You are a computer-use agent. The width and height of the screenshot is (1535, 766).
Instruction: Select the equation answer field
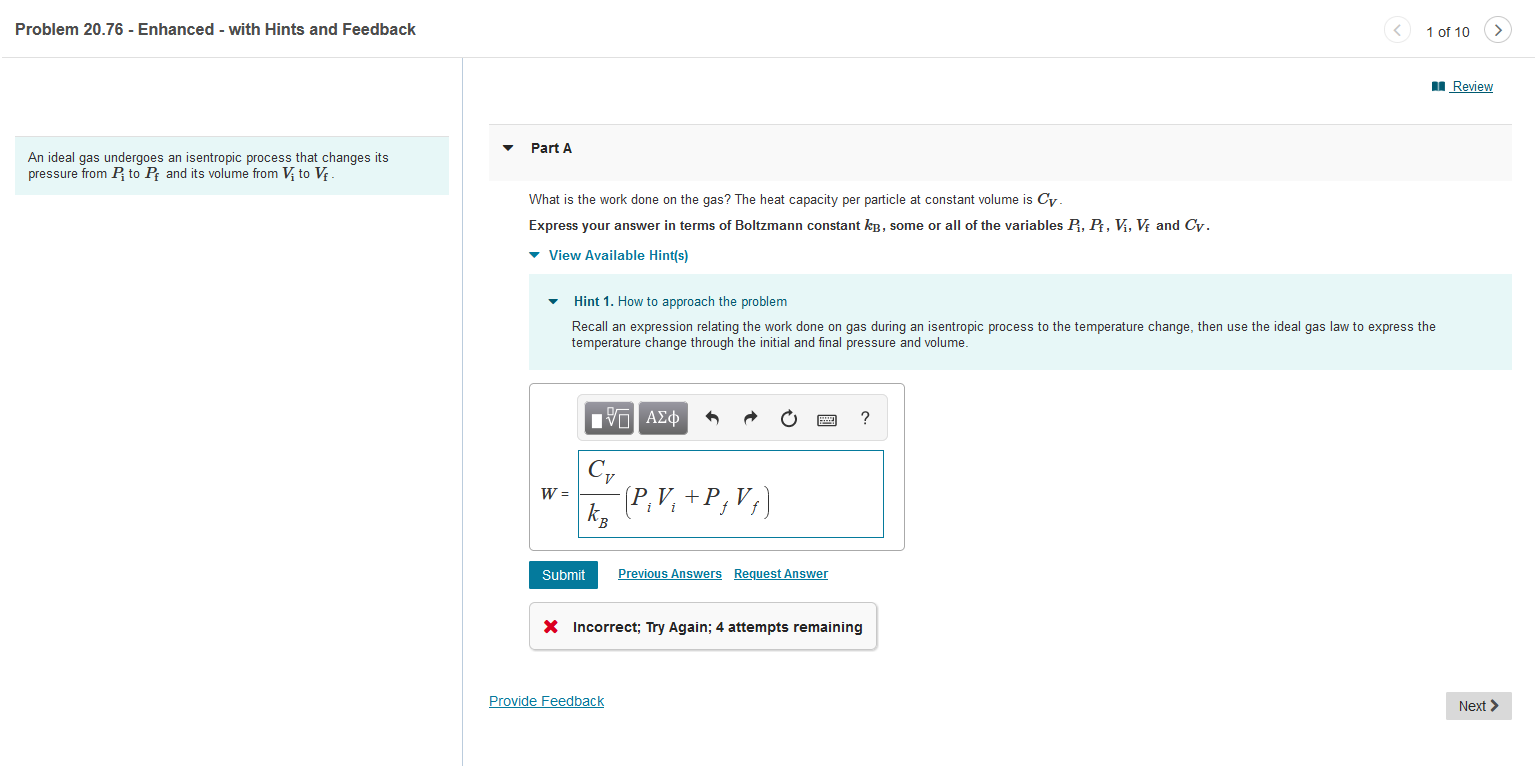point(730,493)
